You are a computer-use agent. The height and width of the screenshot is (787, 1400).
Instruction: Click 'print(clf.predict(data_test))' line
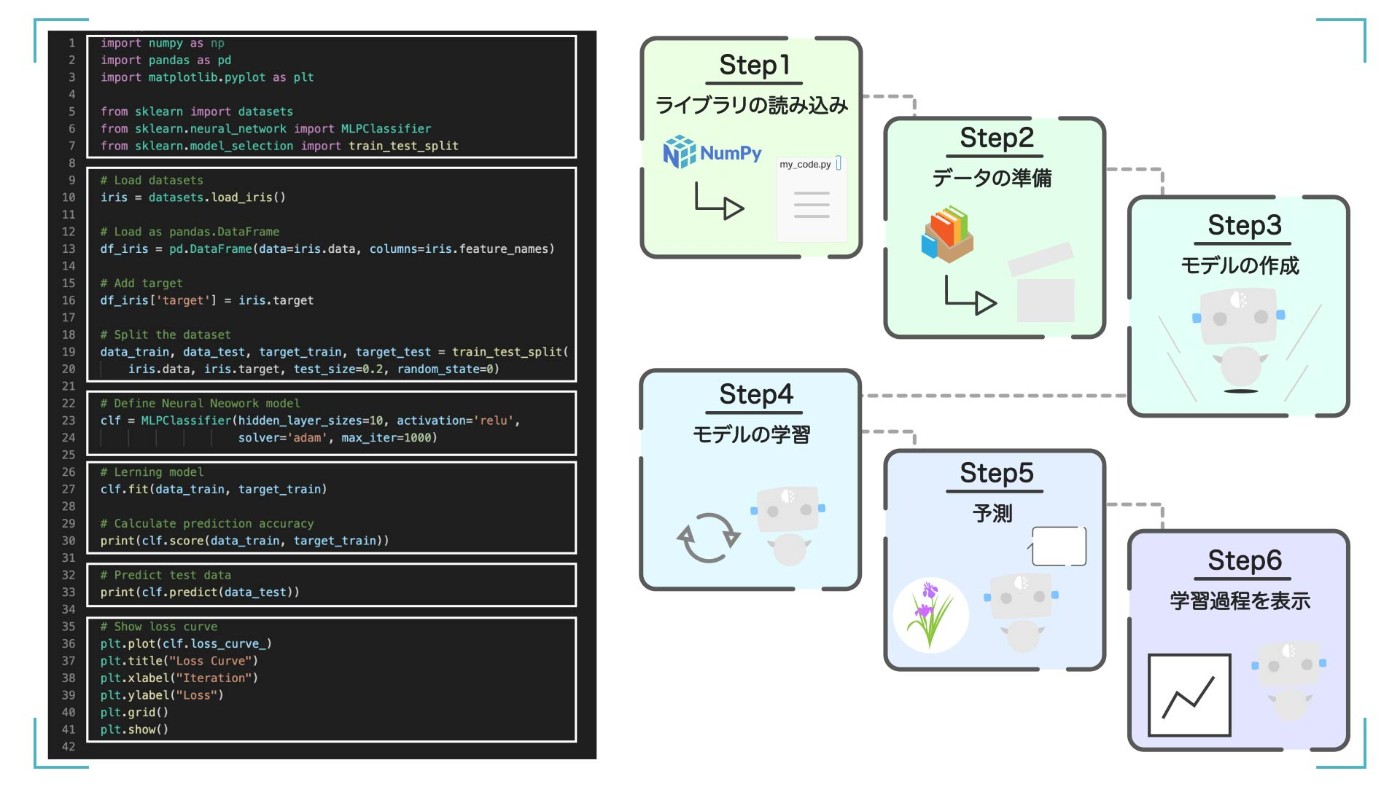(200, 592)
